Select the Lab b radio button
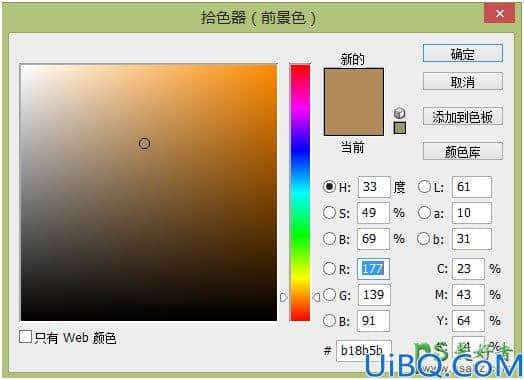The image size is (524, 380). (424, 238)
